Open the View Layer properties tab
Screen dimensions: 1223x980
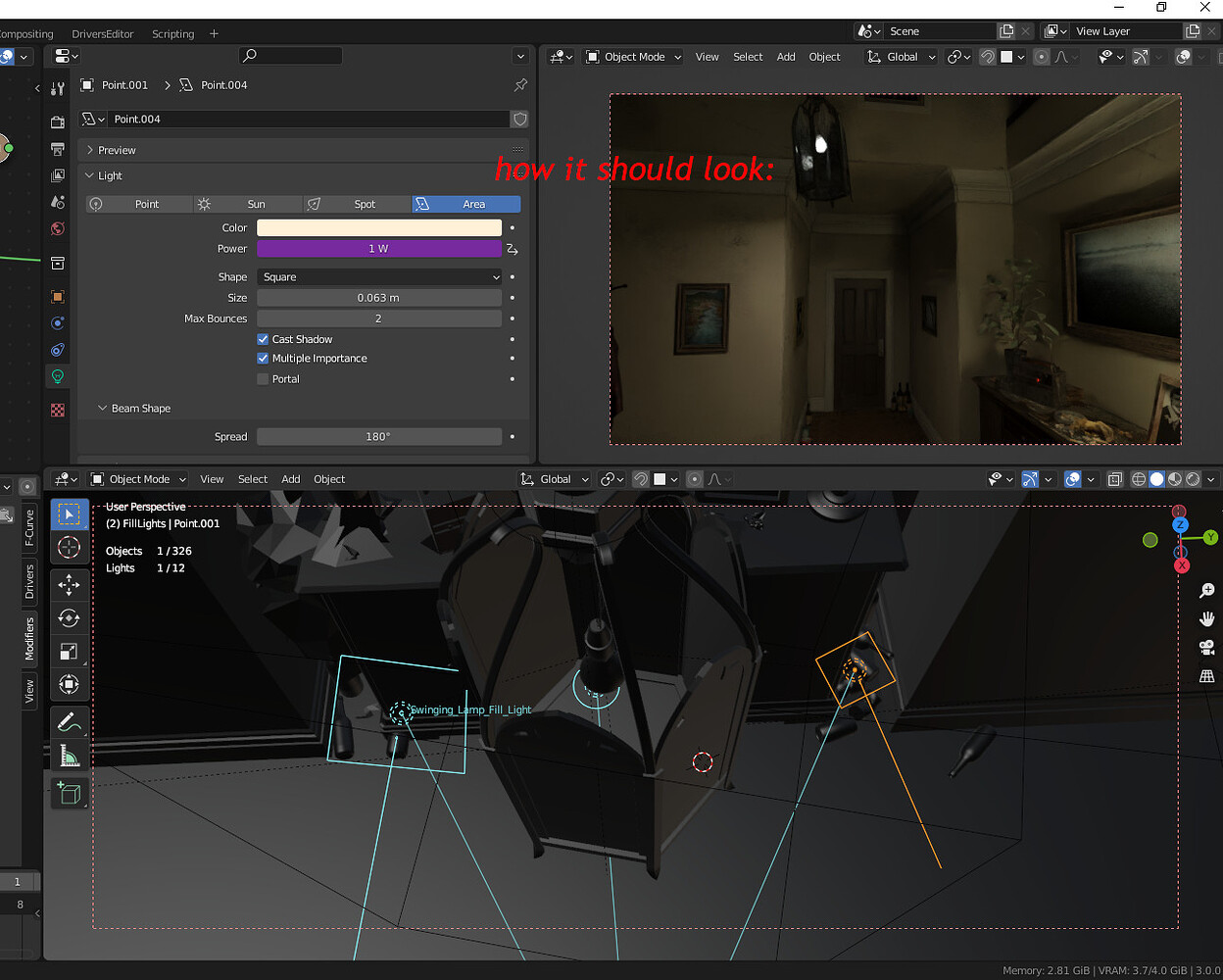coord(58,176)
